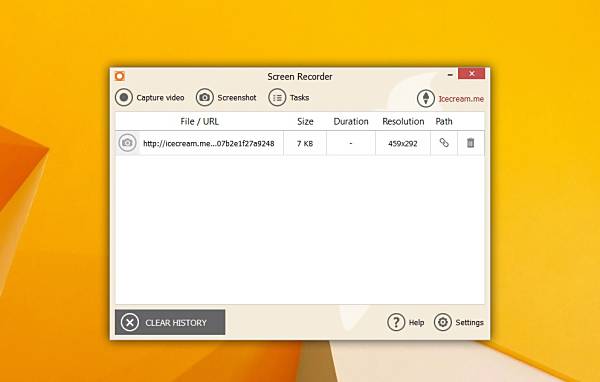Click the Duration column header
This screenshot has height=382, width=600.
click(351, 121)
